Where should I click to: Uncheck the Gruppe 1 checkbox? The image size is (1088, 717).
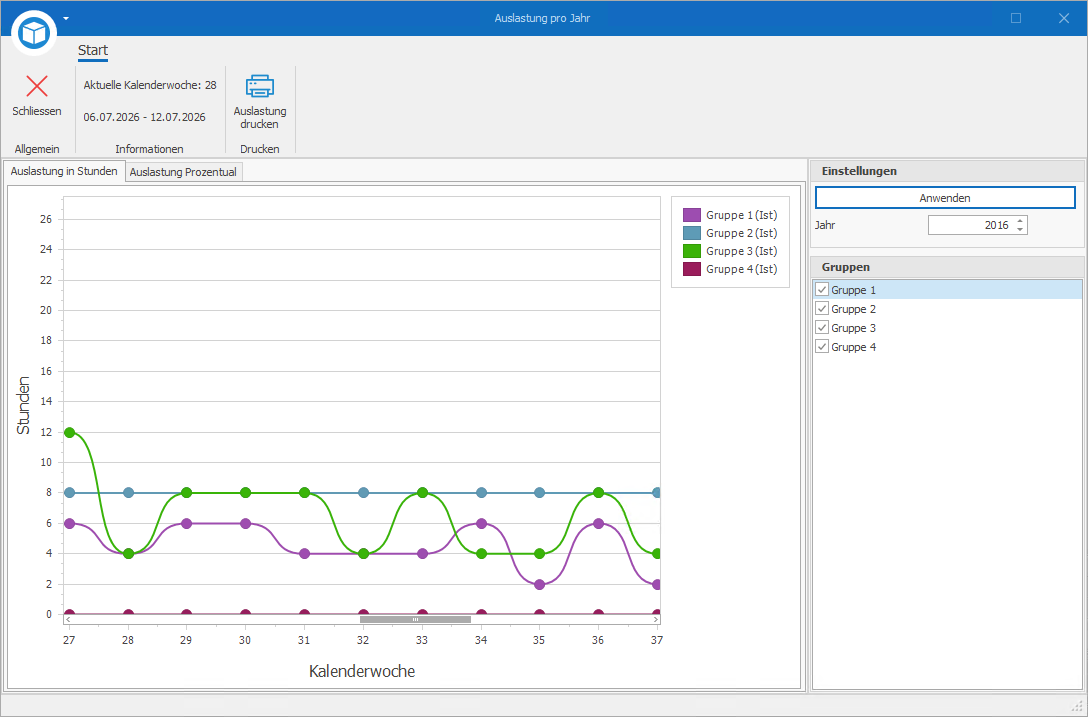[822, 289]
